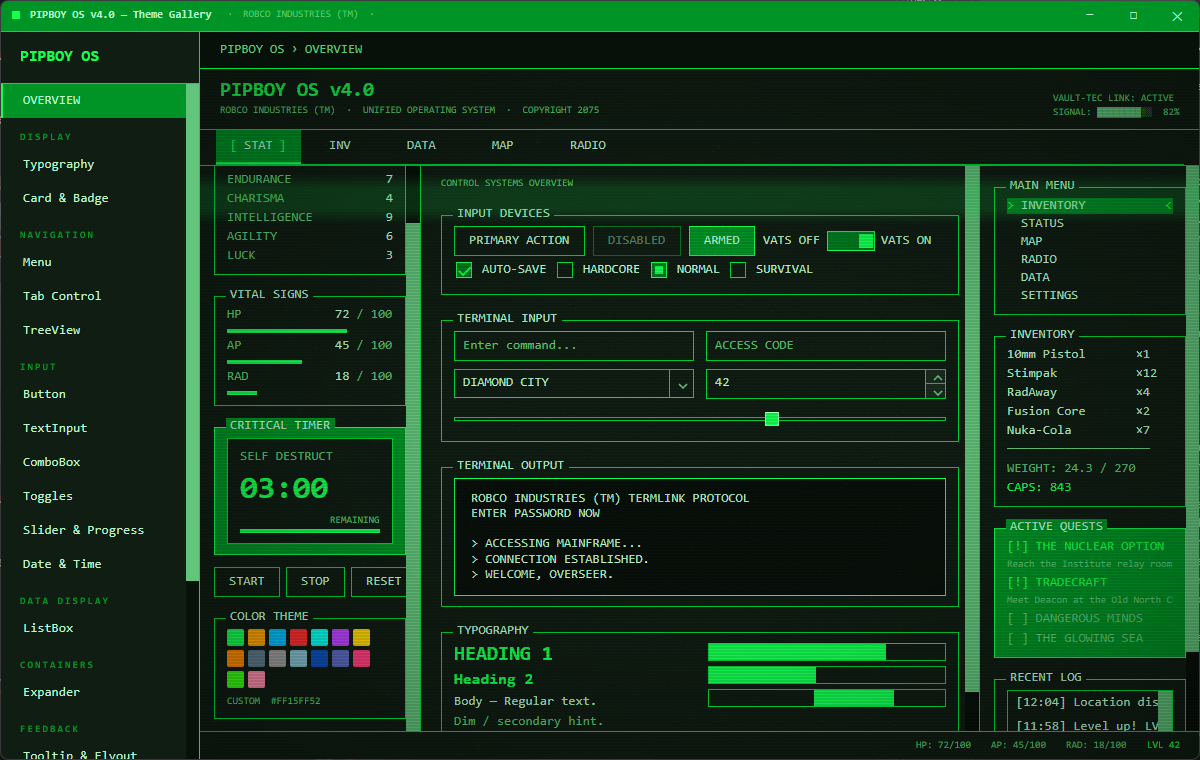Select the red swatch in Color Theme

297,636
